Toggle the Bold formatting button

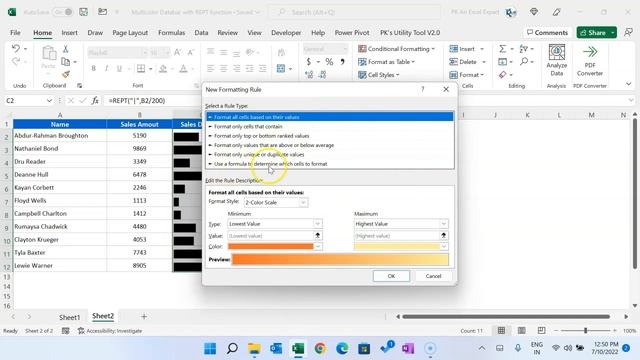93,69
